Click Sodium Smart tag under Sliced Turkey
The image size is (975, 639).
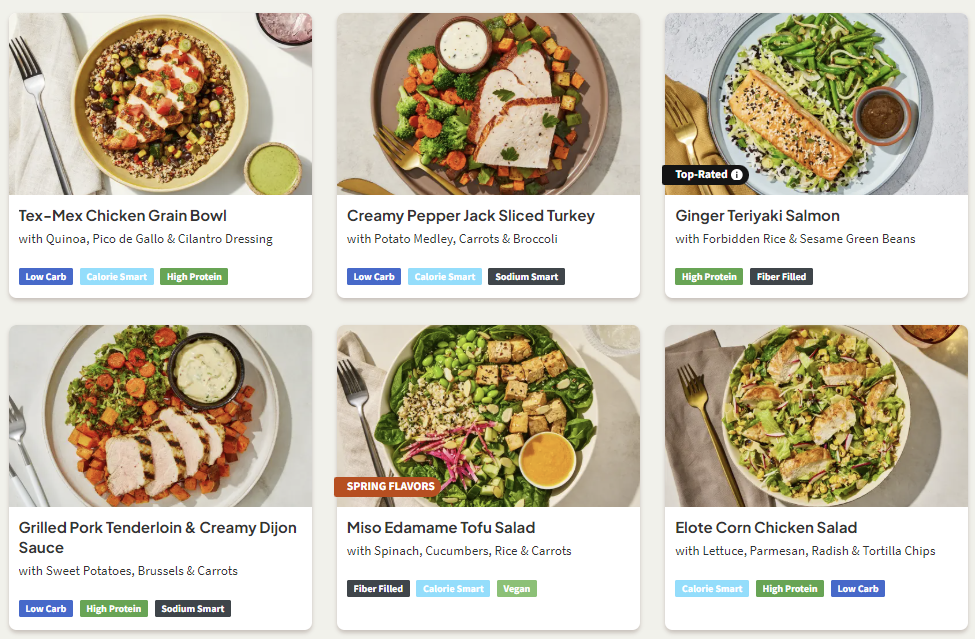click(527, 277)
